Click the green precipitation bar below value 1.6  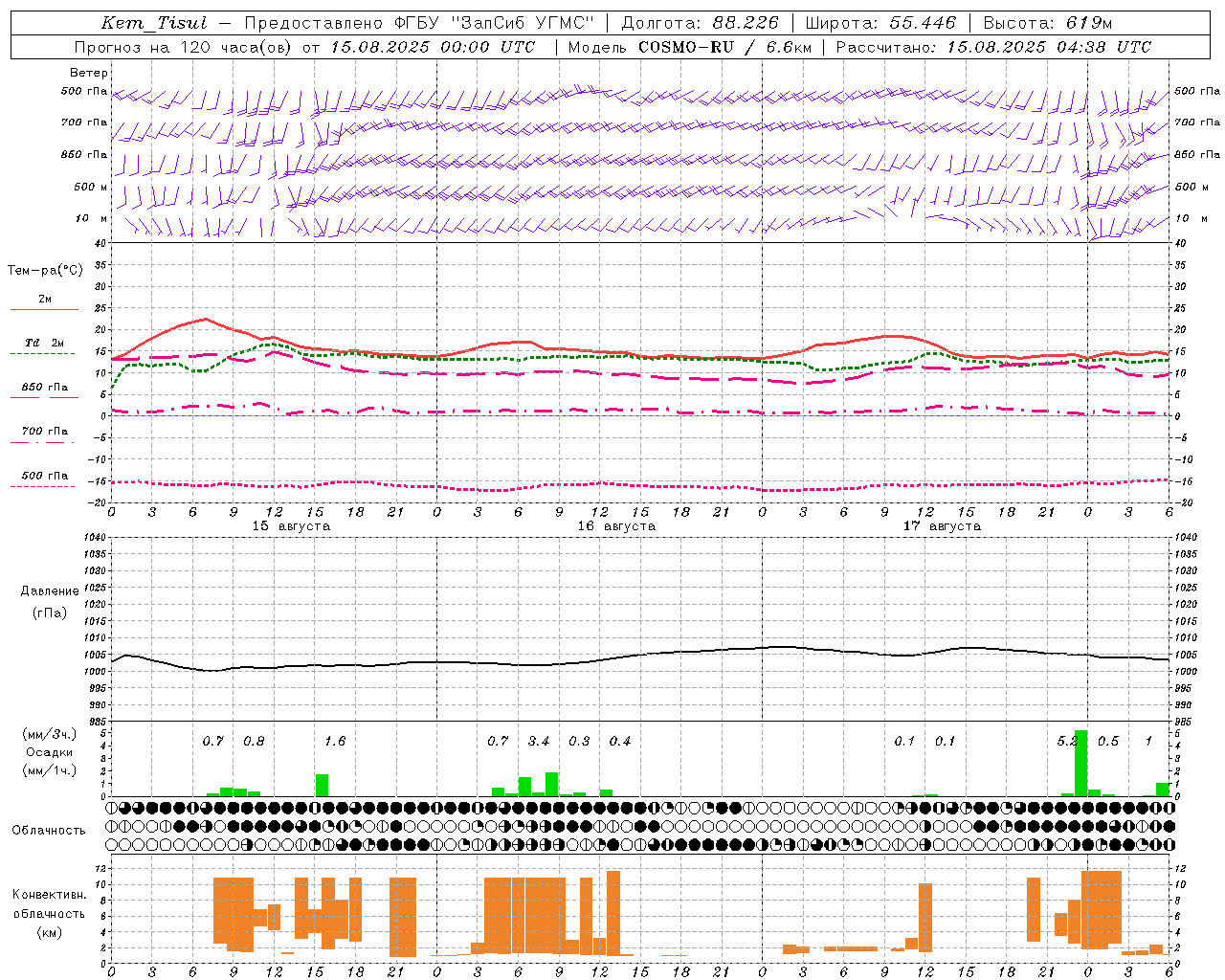(323, 786)
